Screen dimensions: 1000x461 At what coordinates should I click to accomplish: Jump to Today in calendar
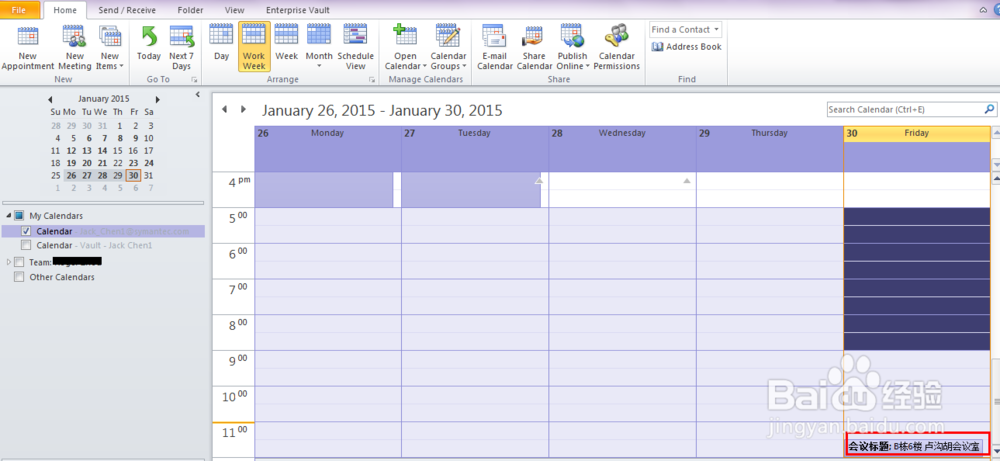[x=149, y=45]
